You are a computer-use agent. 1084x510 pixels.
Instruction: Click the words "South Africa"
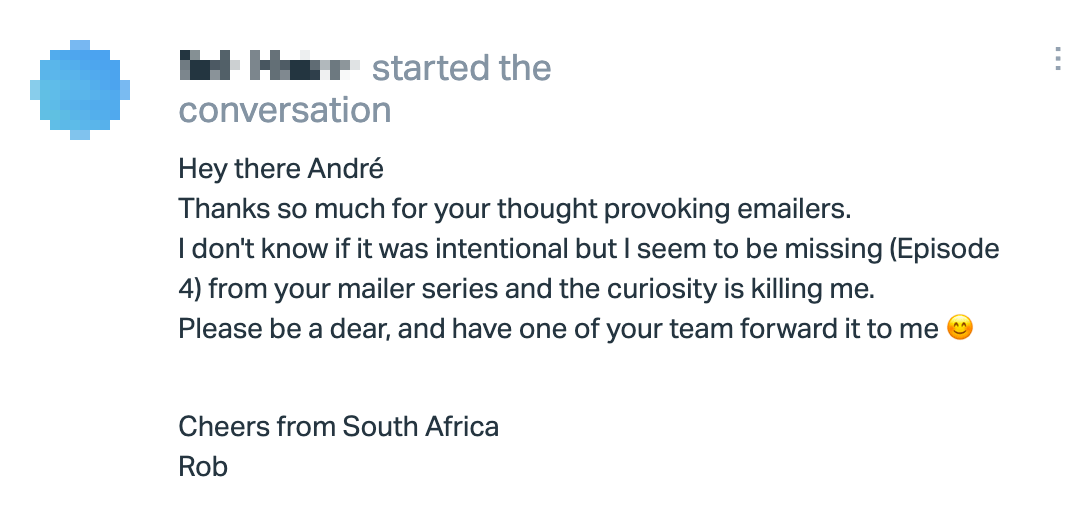[420, 426]
